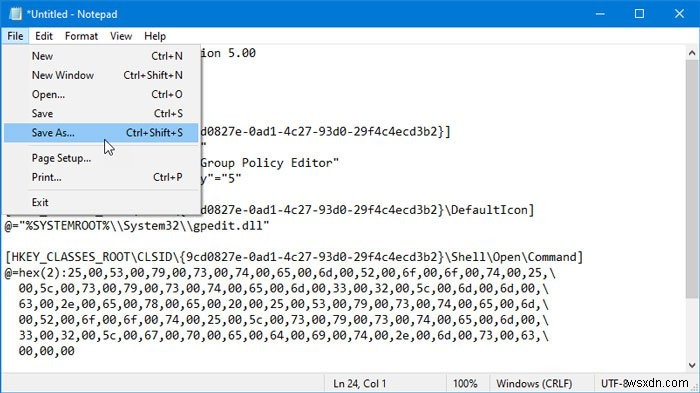Click the line starting "63,00,2e,00"
This screenshot has width=700, height=393.
(x=283, y=304)
